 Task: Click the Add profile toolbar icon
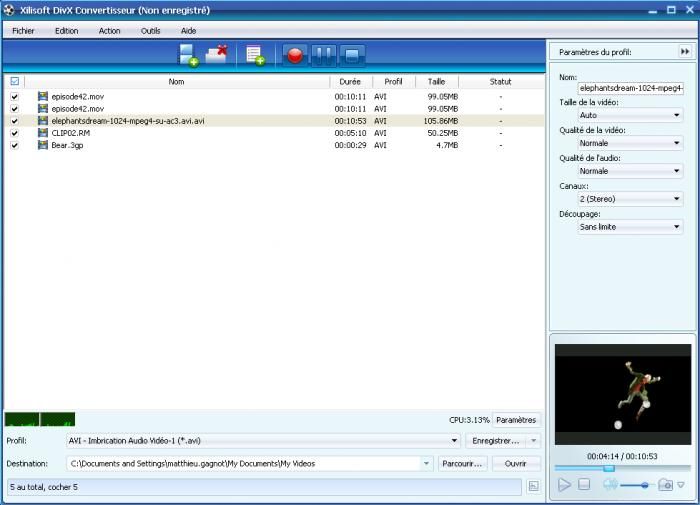point(255,56)
